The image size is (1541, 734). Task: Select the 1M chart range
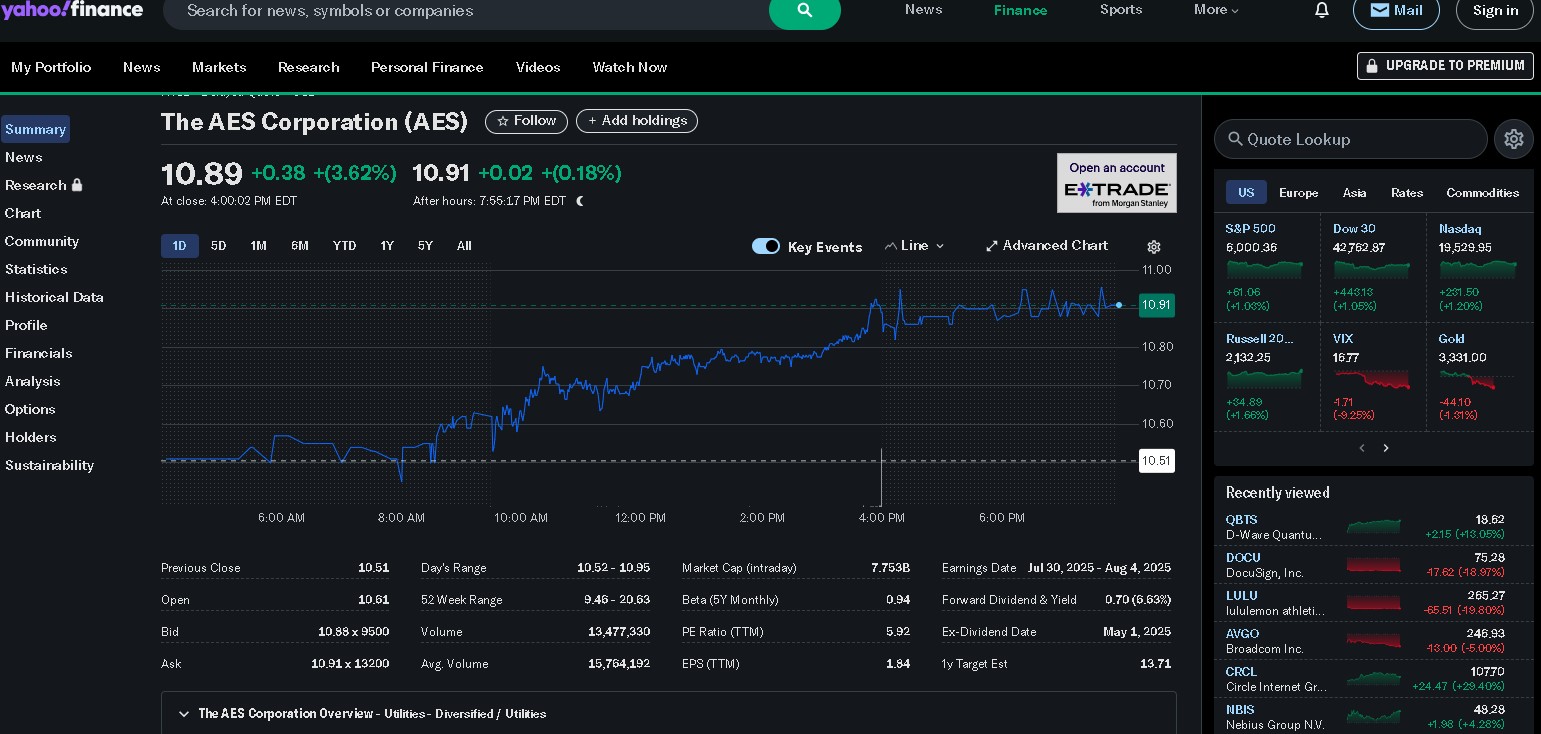tap(258, 246)
